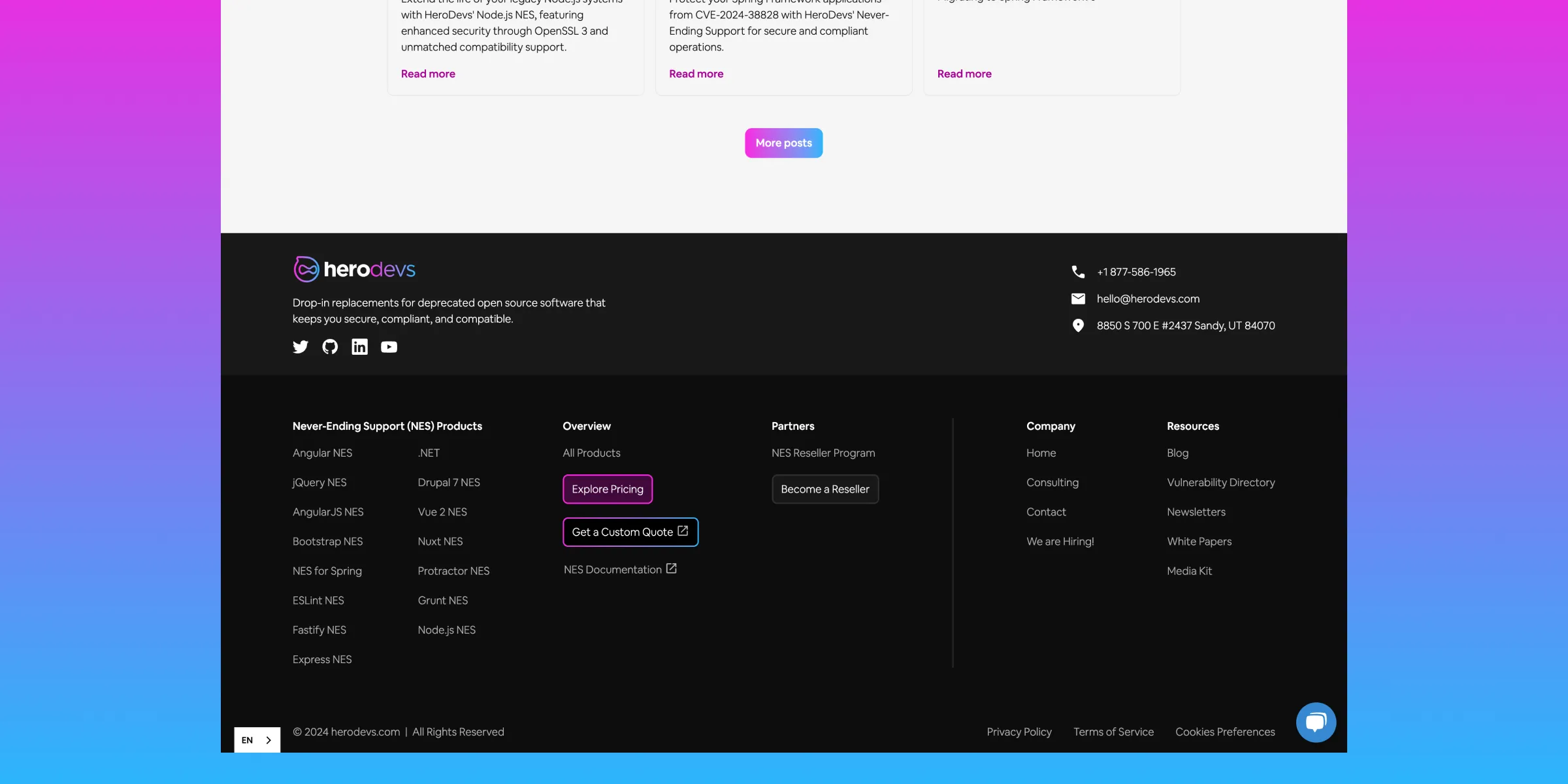This screenshot has width=1568, height=784.
Task: Open the Blog resources link
Action: (x=1177, y=453)
